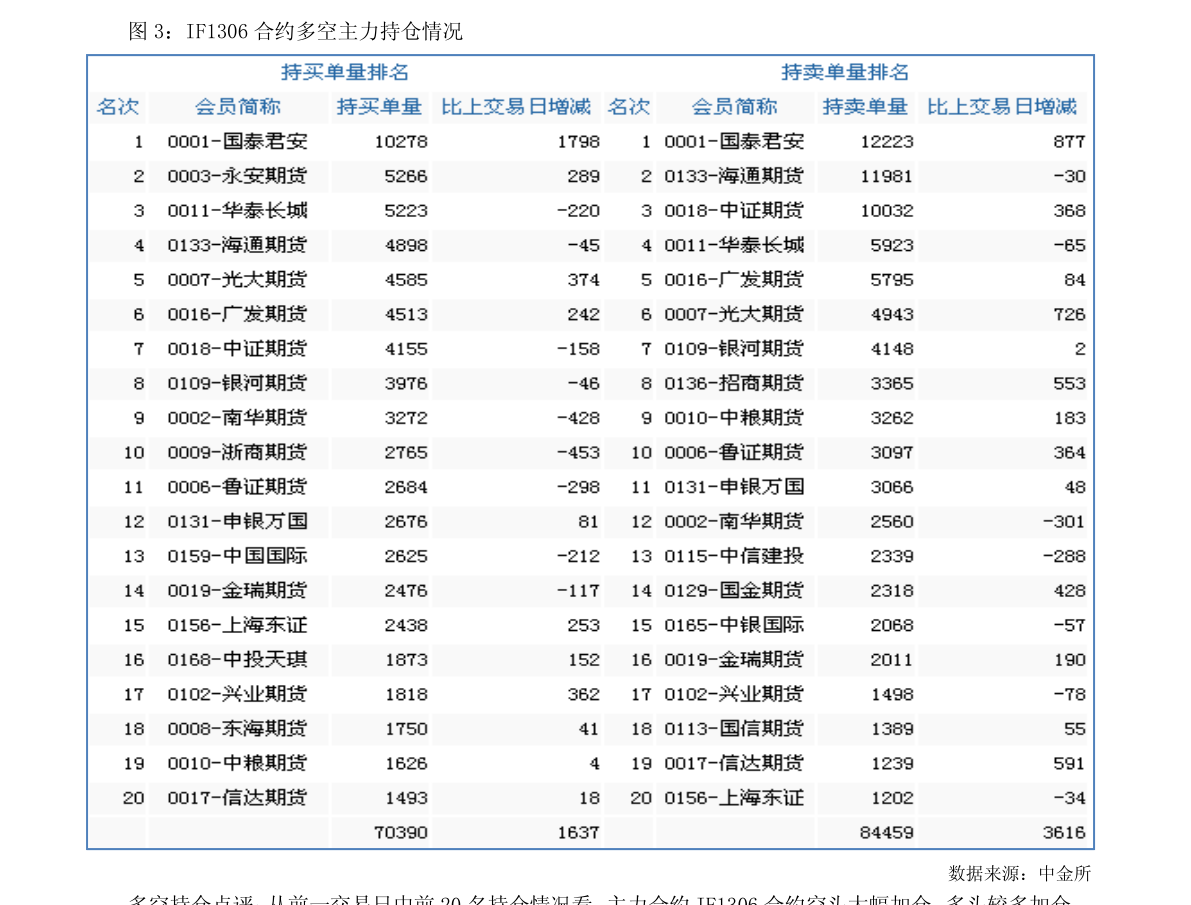Click sell volume 4148
The height and width of the screenshot is (905, 1191).
tap(892, 350)
